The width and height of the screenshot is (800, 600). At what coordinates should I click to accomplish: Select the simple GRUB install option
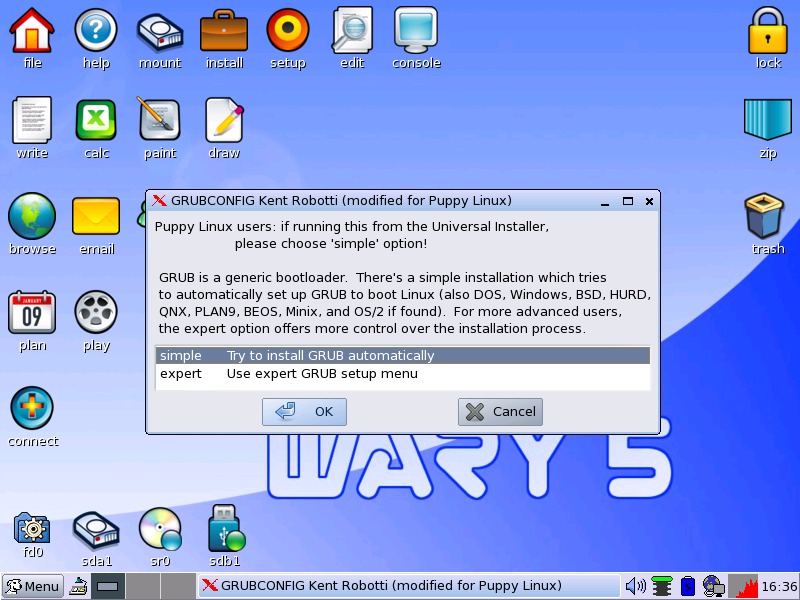coord(403,356)
